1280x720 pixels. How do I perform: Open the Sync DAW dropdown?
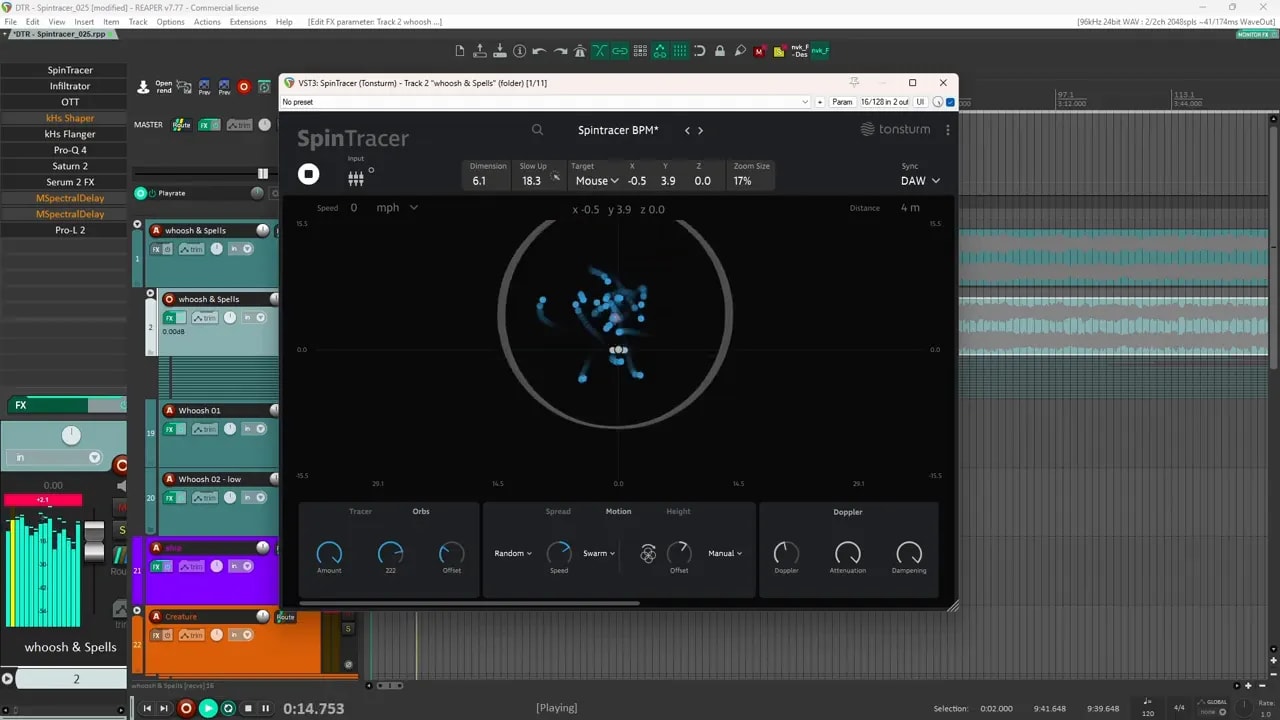pyautogui.click(x=921, y=181)
